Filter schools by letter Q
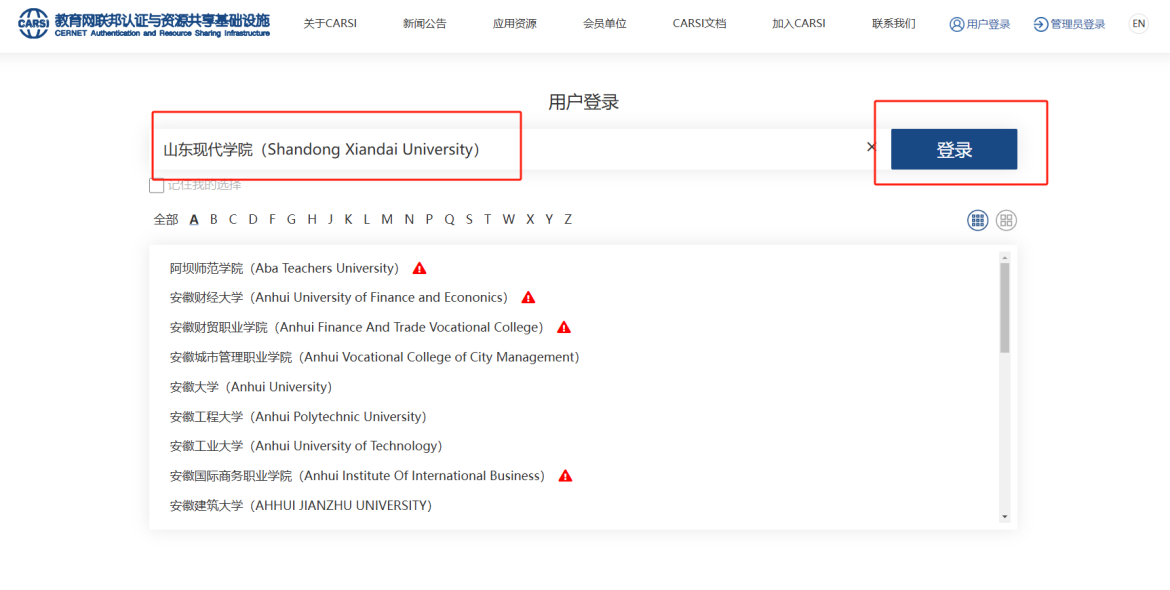Screen dimensions: 1170x590 pos(449,219)
